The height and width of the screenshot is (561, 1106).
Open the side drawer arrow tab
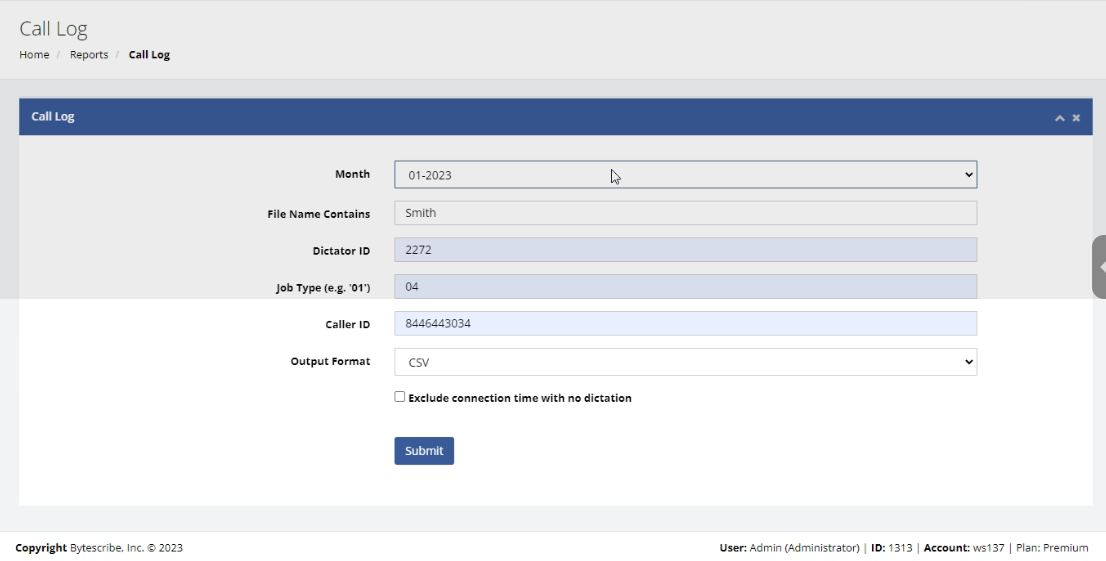click(x=1100, y=267)
